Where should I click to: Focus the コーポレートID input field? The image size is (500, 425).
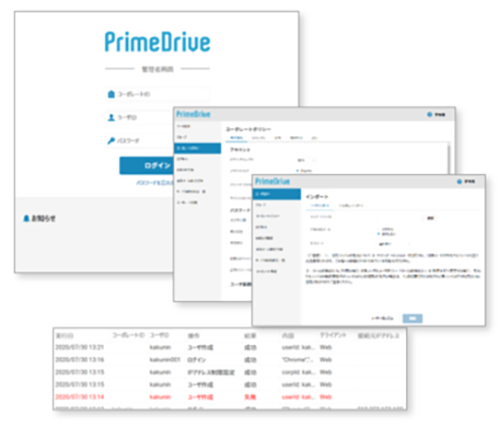click(157, 94)
